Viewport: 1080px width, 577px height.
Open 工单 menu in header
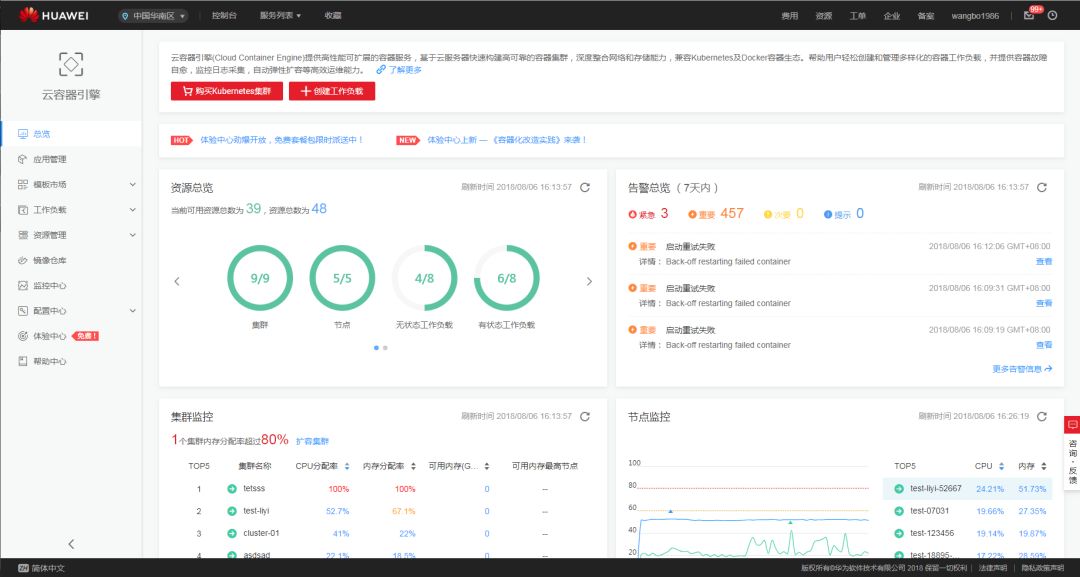(x=858, y=16)
